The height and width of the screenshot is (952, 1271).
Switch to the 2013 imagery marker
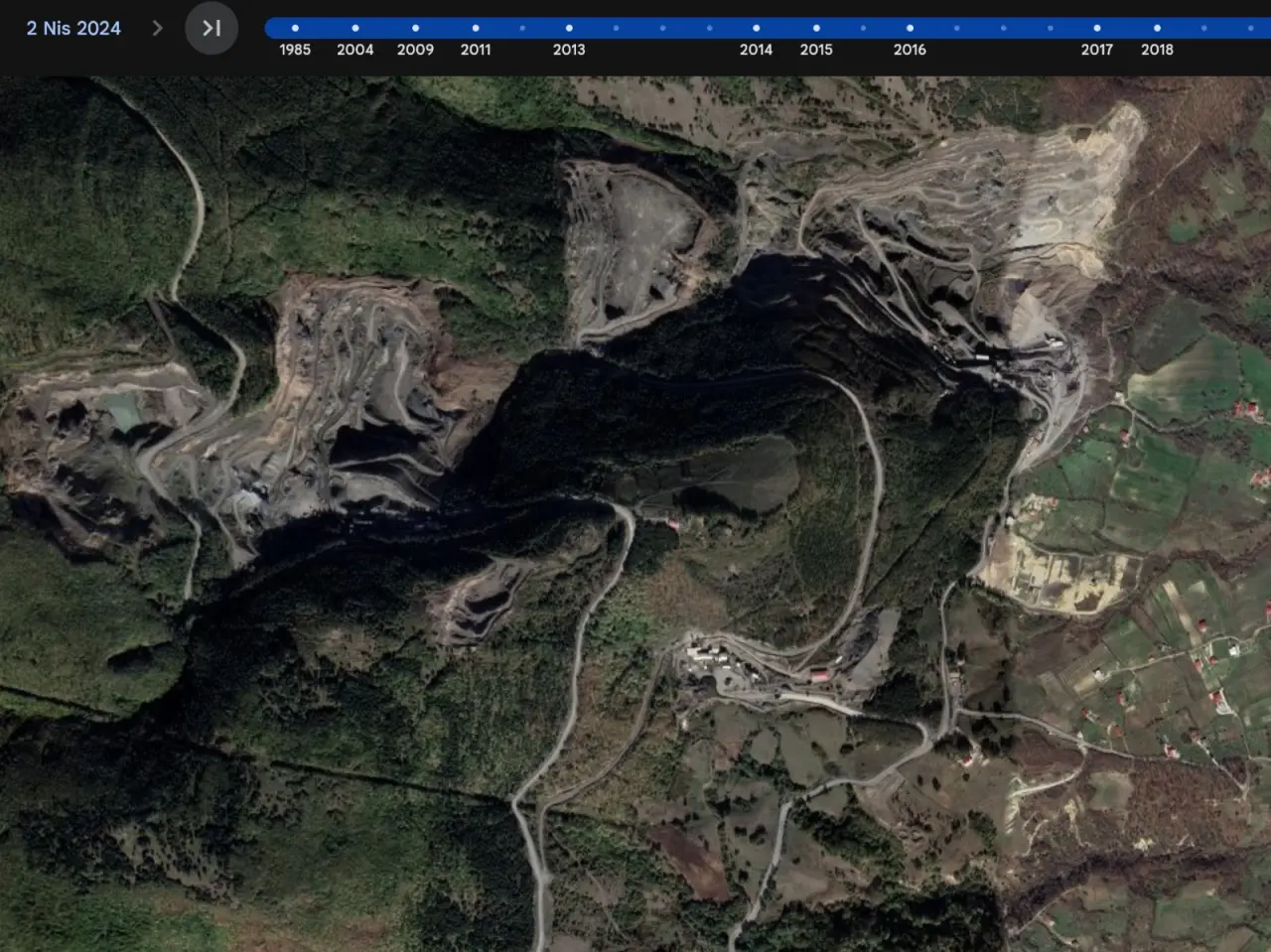569,28
